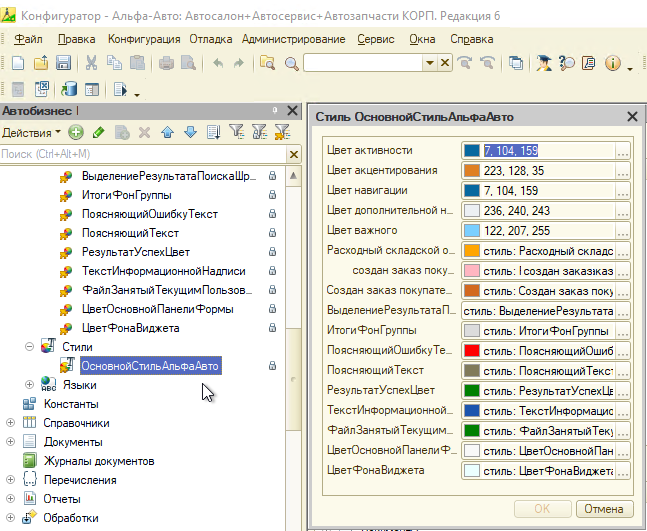The image size is (647, 531).
Task: Click the Paste clipboard toolbar icon
Action: [137, 63]
